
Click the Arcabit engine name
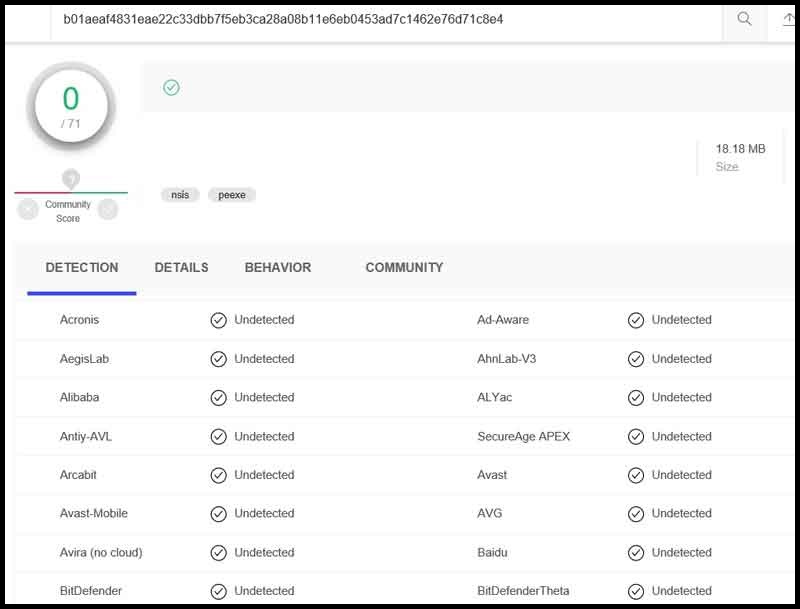(x=78, y=475)
